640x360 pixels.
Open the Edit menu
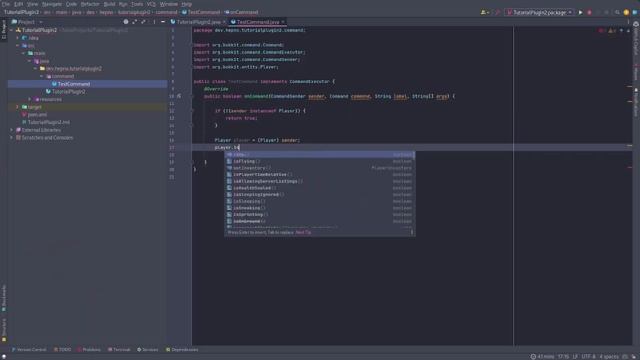pos(18,4)
